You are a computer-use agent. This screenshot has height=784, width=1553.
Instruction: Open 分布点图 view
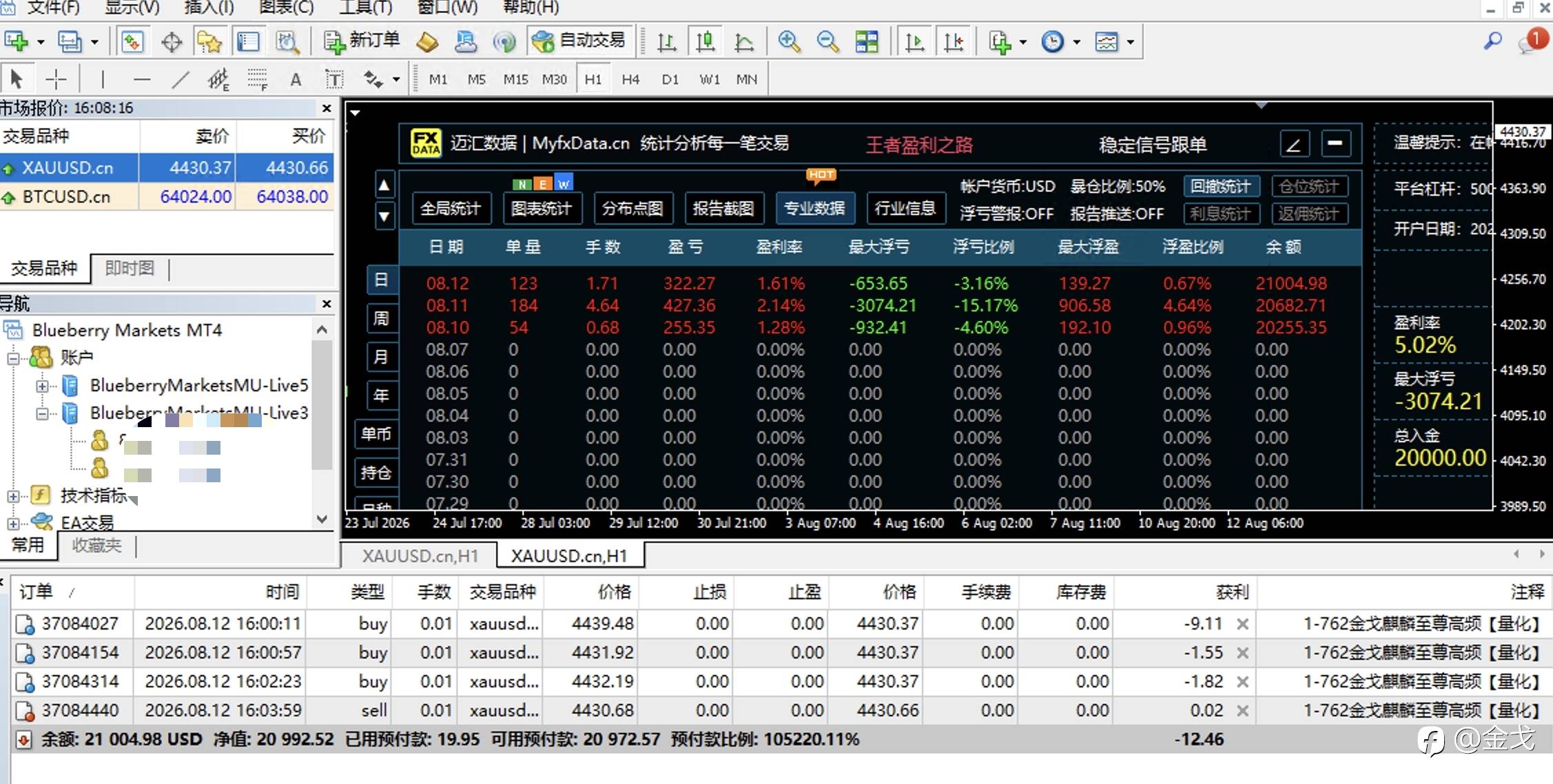point(632,208)
